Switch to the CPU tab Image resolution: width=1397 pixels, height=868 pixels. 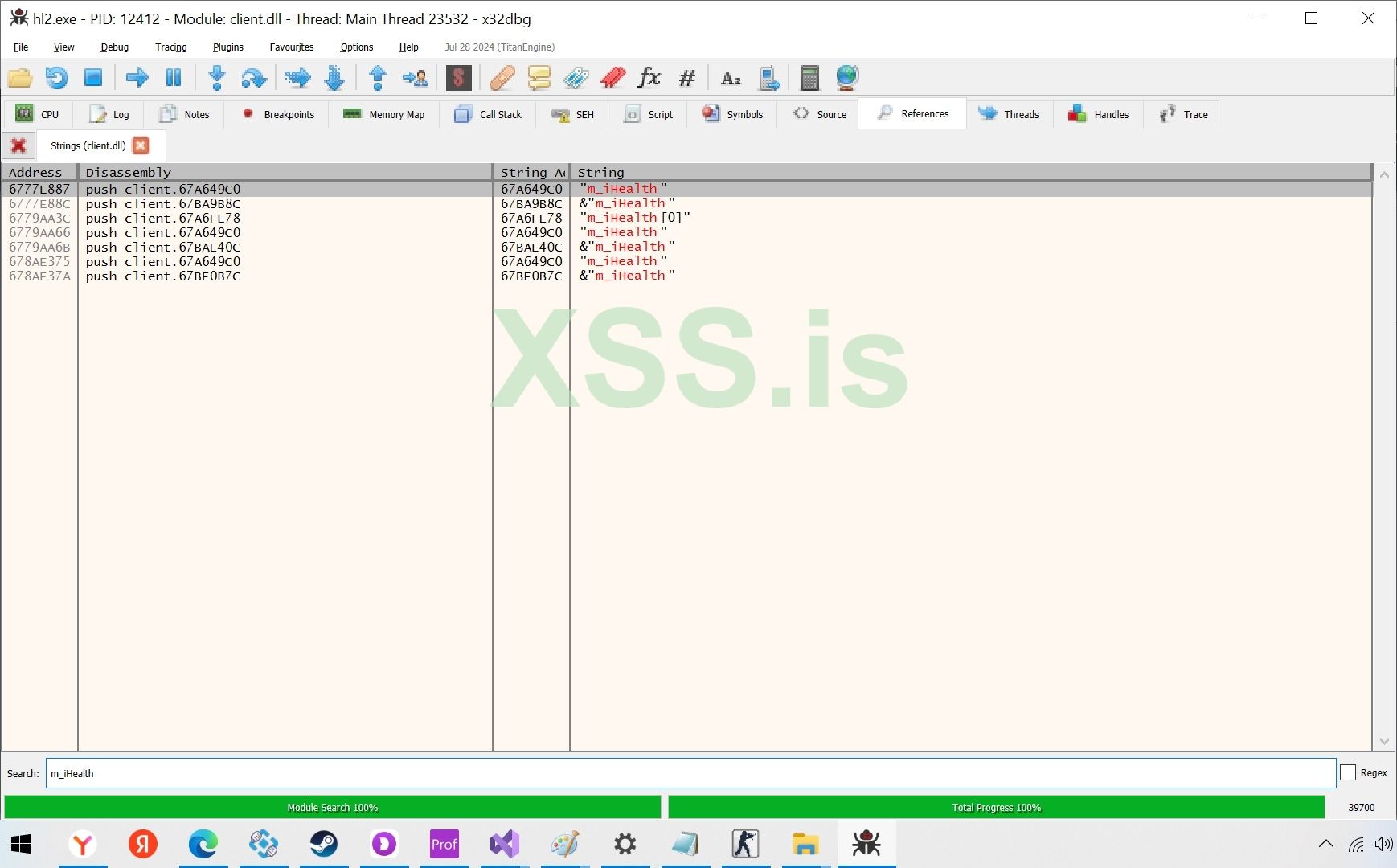tap(38, 114)
